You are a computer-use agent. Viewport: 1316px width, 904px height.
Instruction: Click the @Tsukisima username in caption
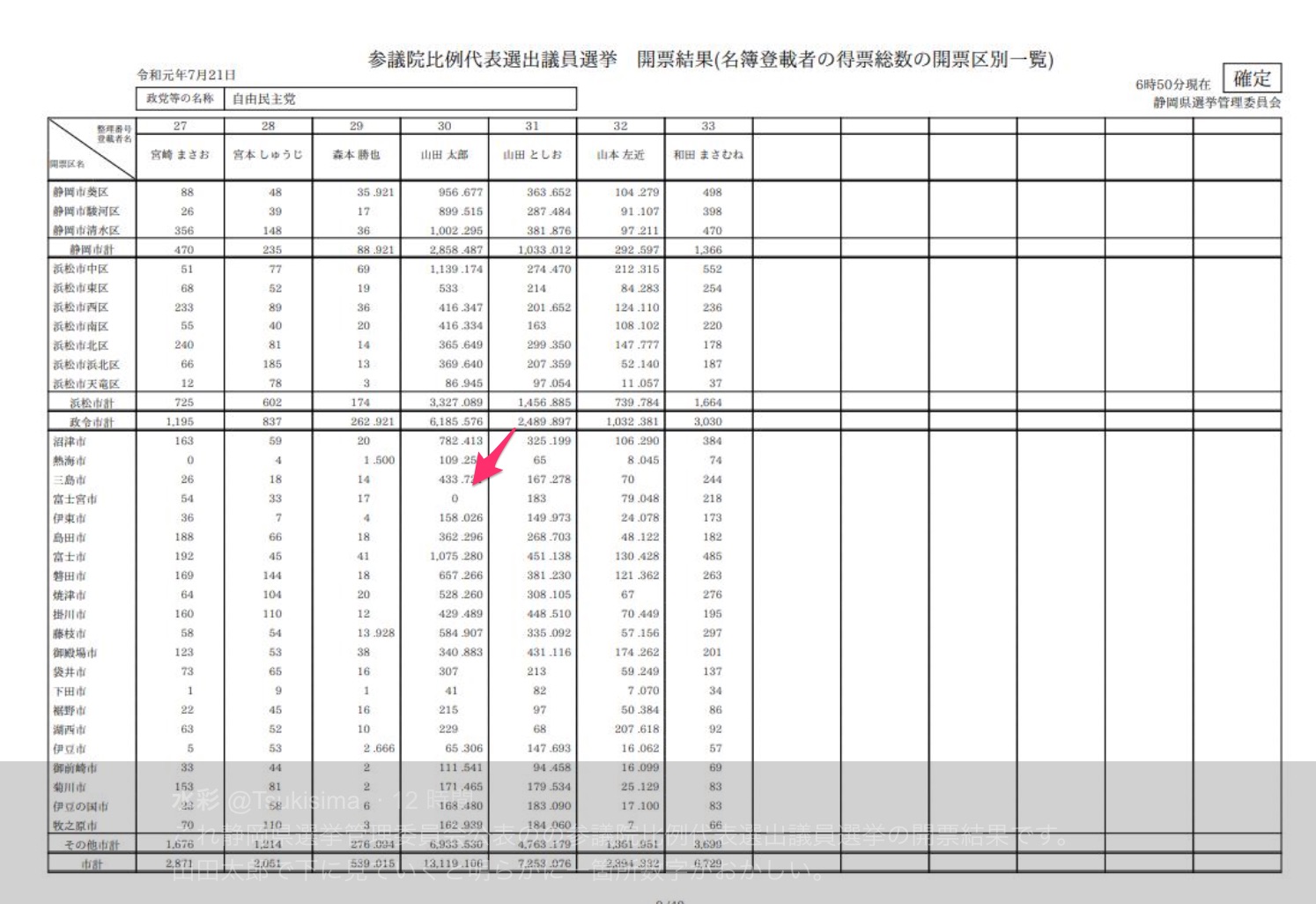pyautogui.click(x=293, y=800)
